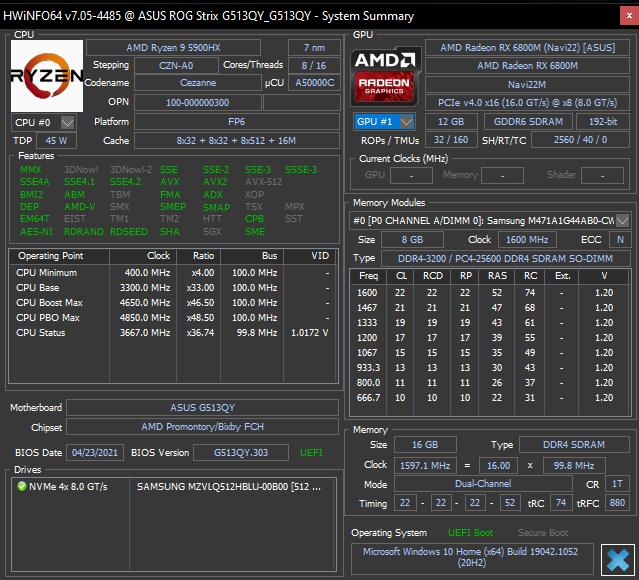The height and width of the screenshot is (580, 639).
Task: Select the 666.7 frequency timing row
Action: (490, 398)
